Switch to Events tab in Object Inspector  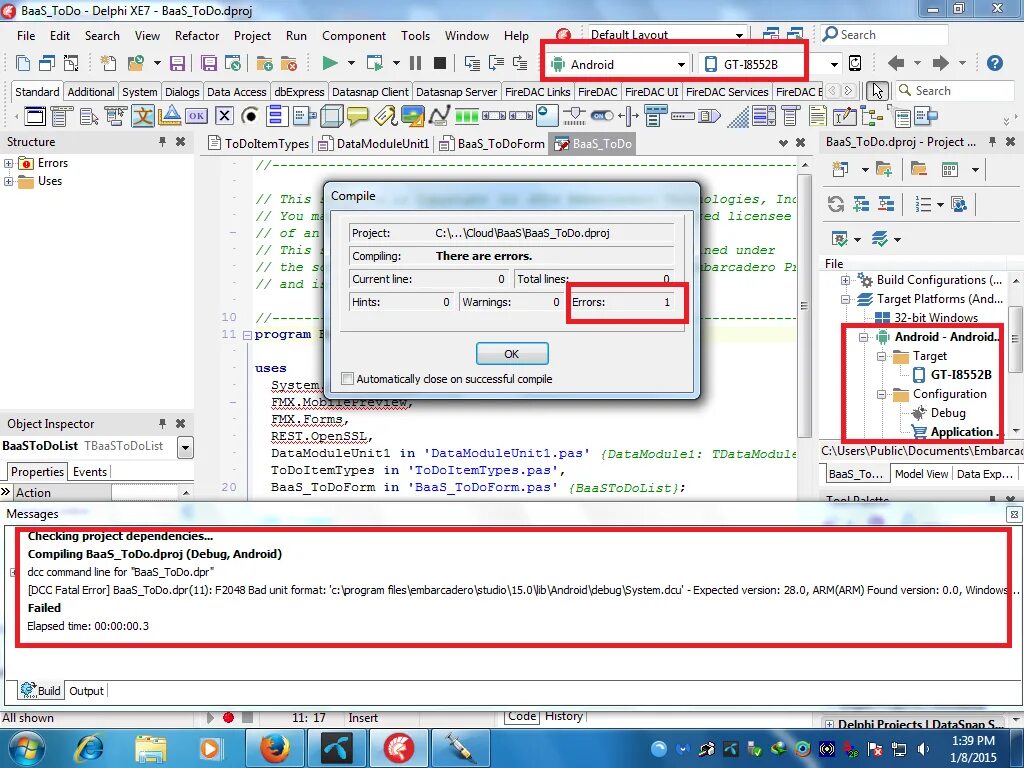pyautogui.click(x=89, y=472)
